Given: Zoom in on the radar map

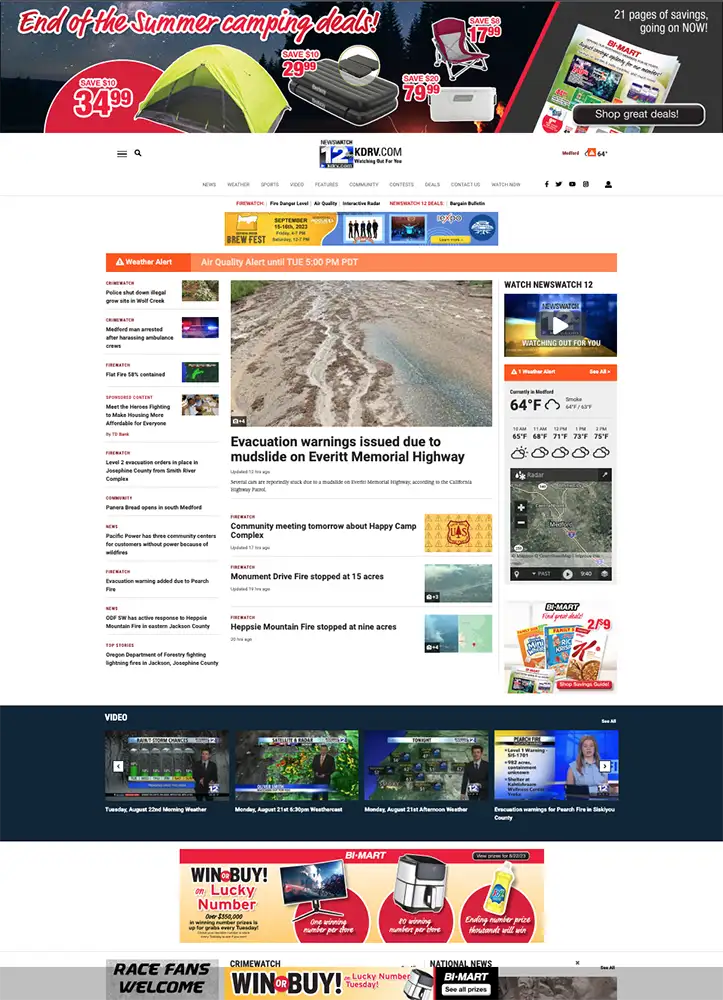Looking at the screenshot, I should [x=521, y=507].
